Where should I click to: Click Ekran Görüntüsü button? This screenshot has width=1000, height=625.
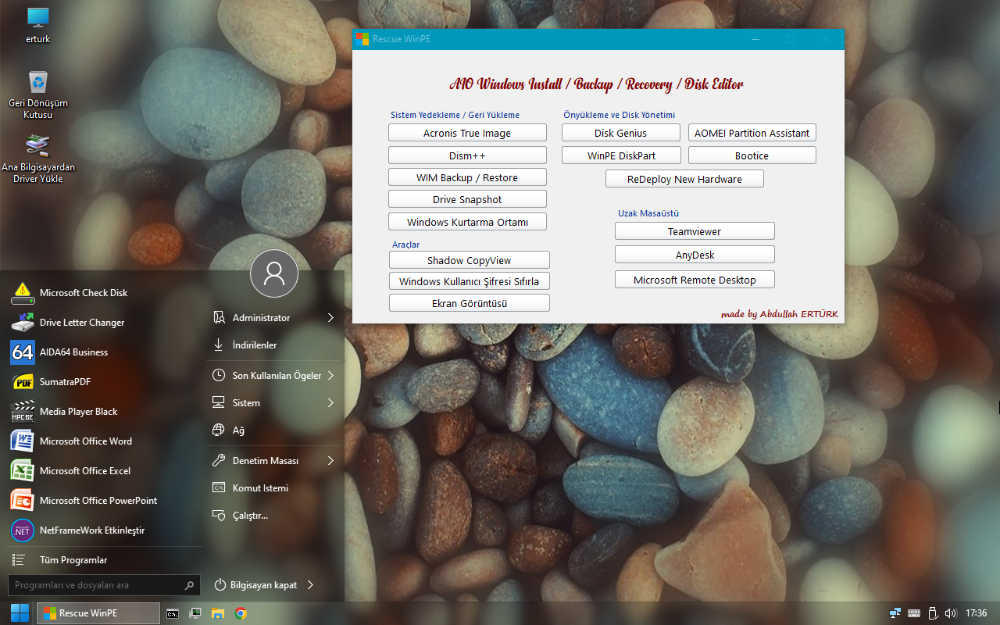(469, 303)
